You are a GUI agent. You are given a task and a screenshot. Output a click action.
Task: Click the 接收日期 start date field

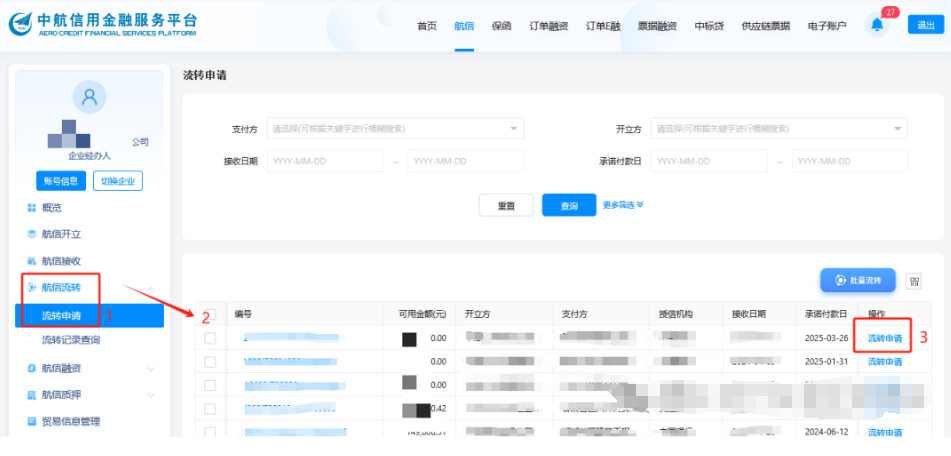pos(325,161)
